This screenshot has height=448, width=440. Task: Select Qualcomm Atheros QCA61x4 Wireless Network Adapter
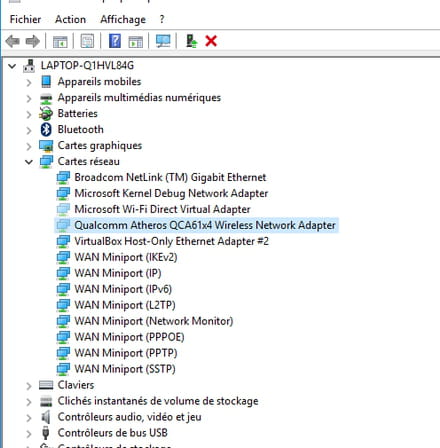(205, 225)
